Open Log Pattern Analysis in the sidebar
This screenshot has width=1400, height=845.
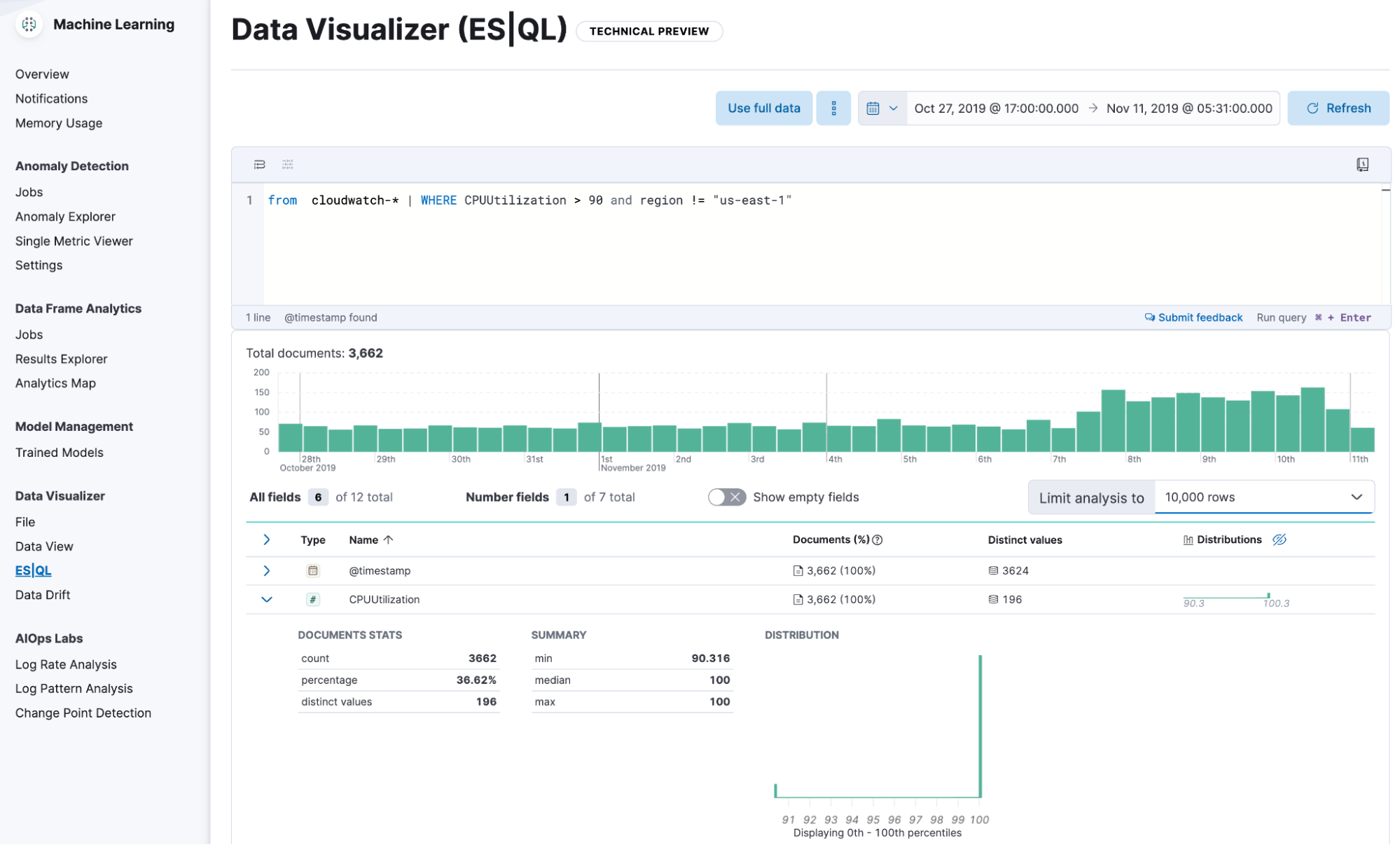[74, 689]
